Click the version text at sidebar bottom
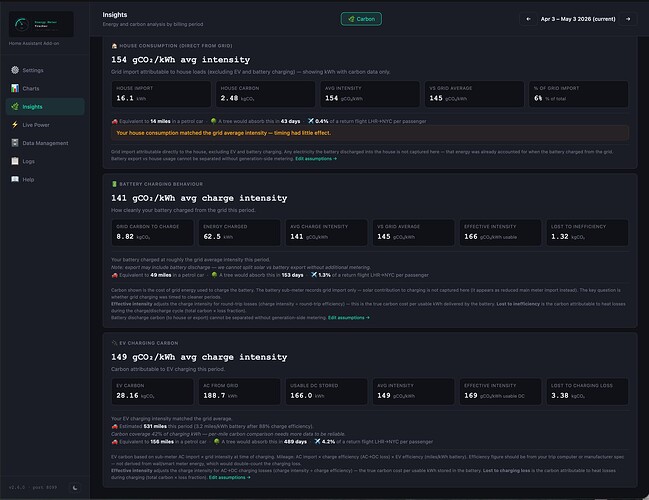Image resolution: width=649 pixels, height=500 pixels. click(33, 488)
